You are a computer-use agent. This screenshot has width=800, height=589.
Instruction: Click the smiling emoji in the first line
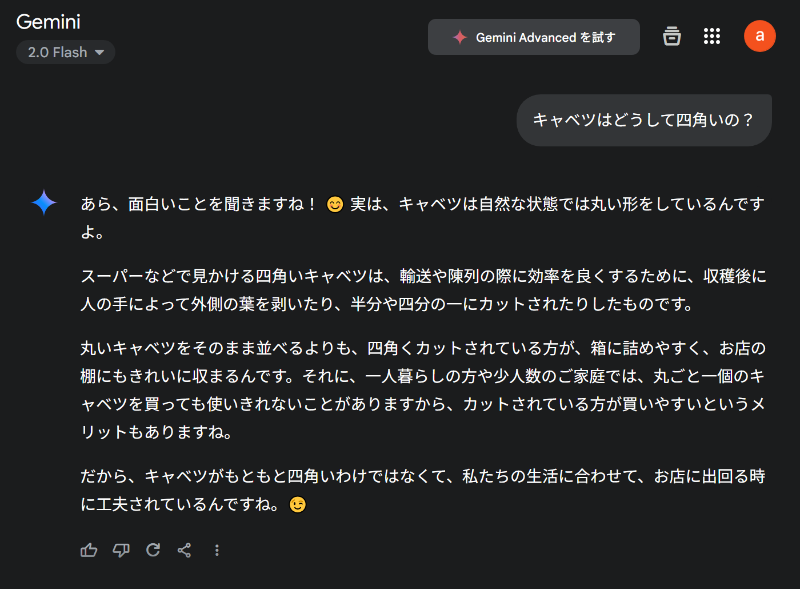coord(335,205)
